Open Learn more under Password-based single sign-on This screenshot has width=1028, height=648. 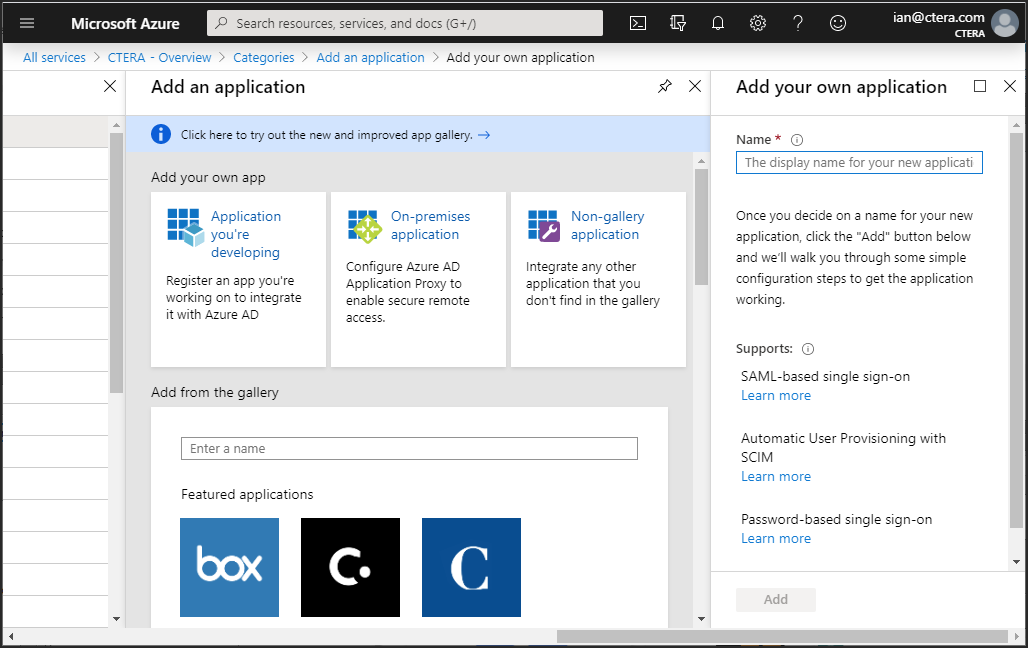[x=776, y=538]
